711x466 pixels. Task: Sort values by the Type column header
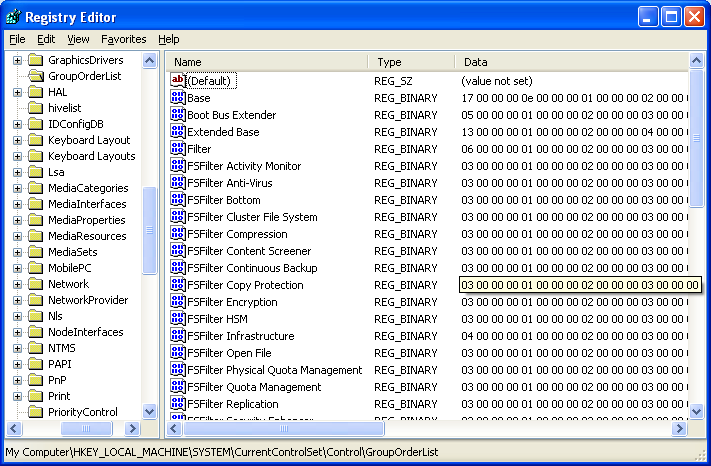tap(411, 62)
